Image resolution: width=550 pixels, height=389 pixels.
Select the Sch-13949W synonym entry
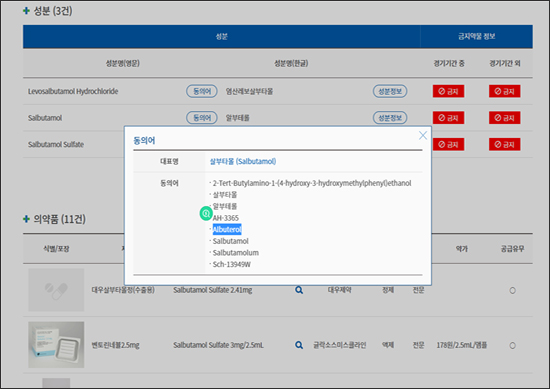click(232, 264)
